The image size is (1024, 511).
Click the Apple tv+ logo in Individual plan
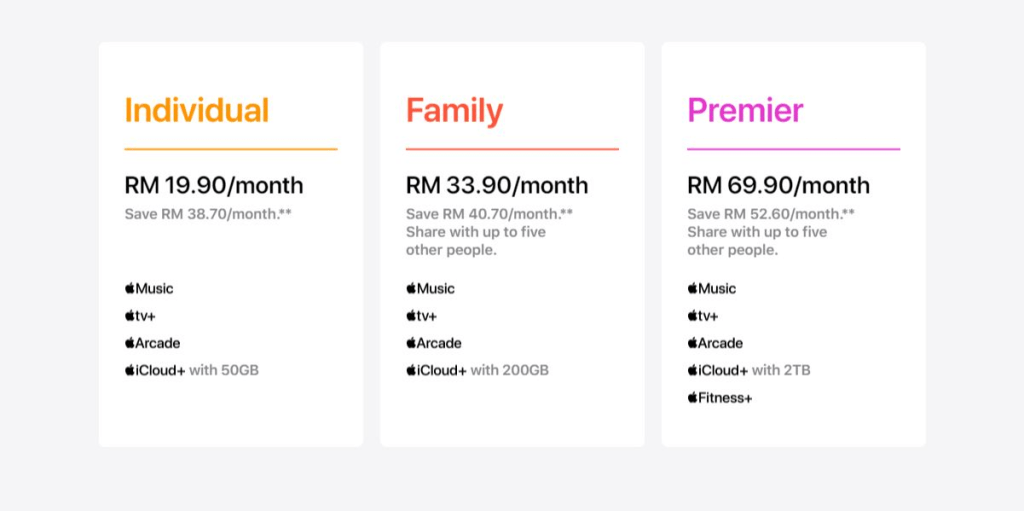[140, 316]
